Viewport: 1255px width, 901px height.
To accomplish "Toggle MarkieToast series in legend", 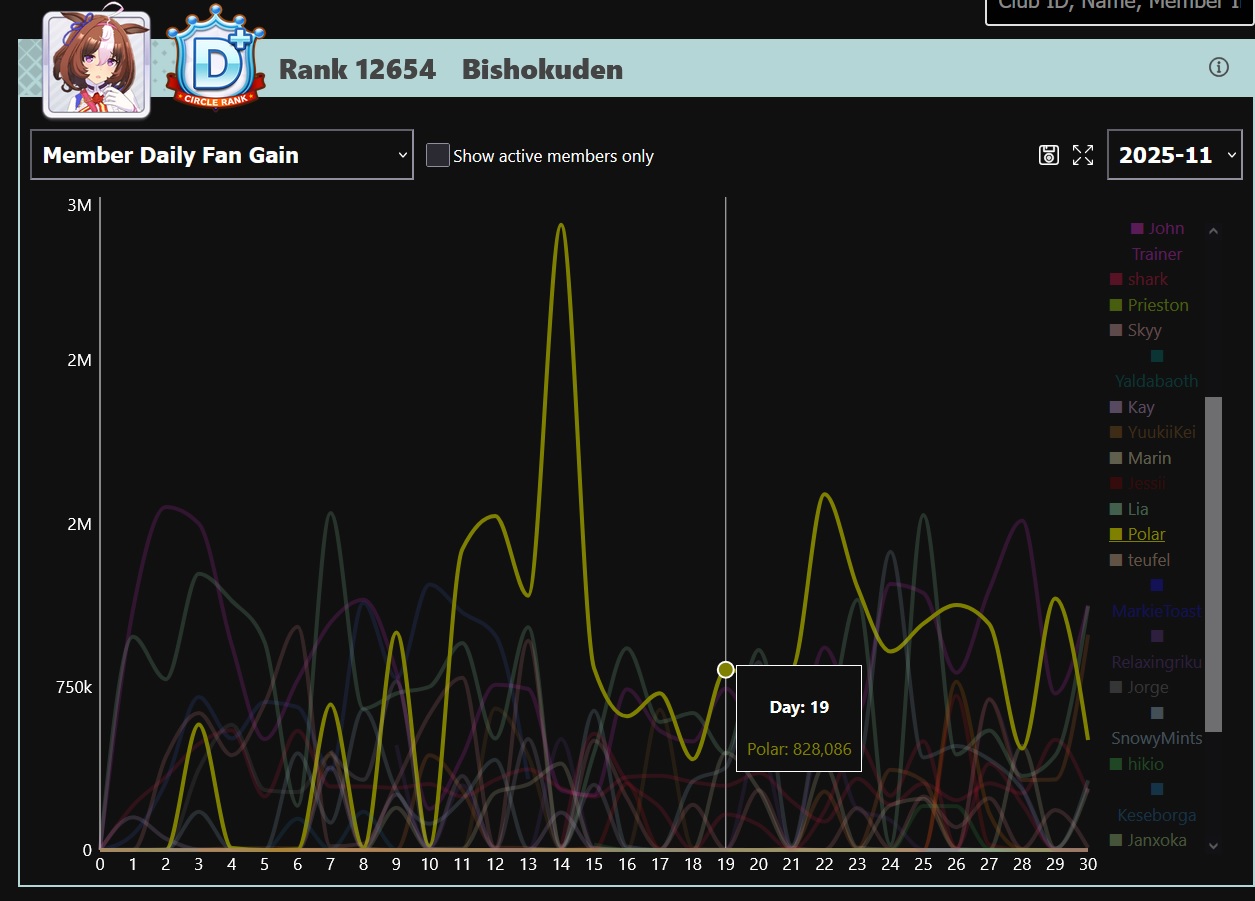I will 1157,598.
